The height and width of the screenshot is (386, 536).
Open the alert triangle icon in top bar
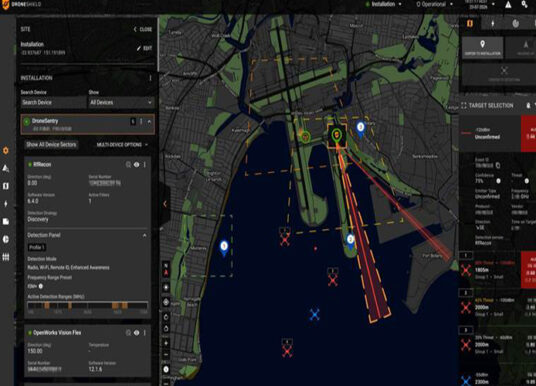508,4
